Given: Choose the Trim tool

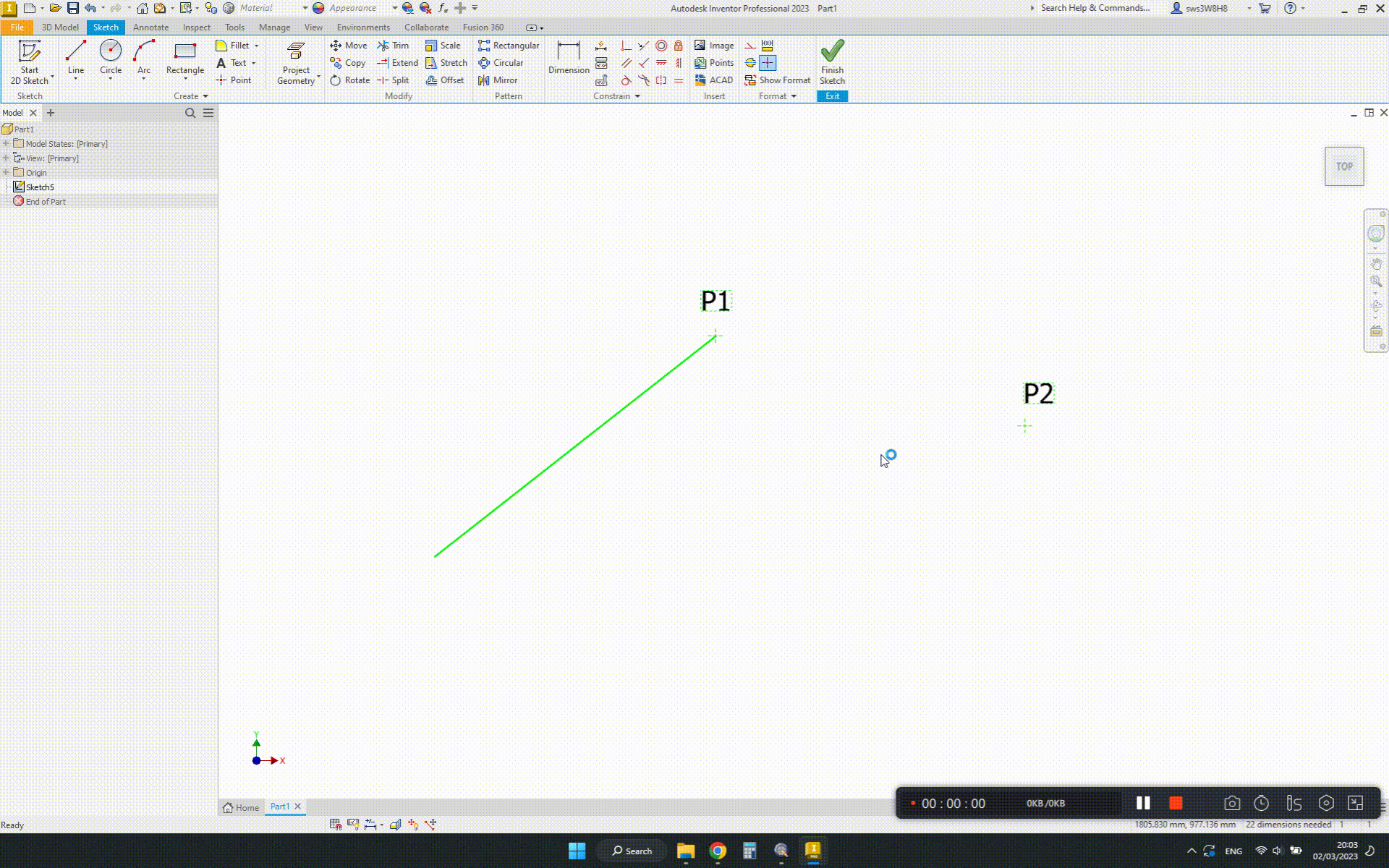Looking at the screenshot, I should tap(393, 45).
